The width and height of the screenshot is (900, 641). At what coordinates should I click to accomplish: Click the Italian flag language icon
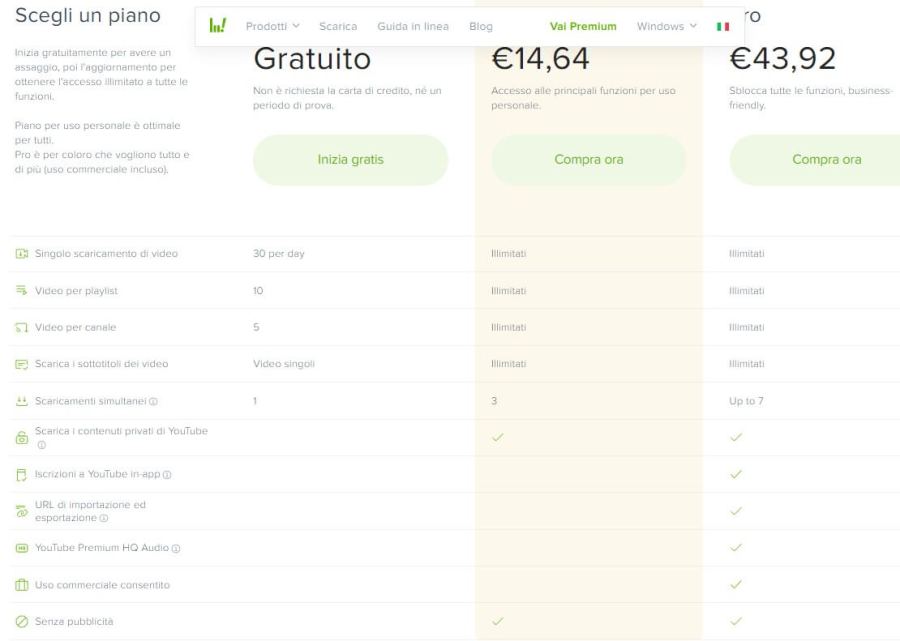coord(723,26)
